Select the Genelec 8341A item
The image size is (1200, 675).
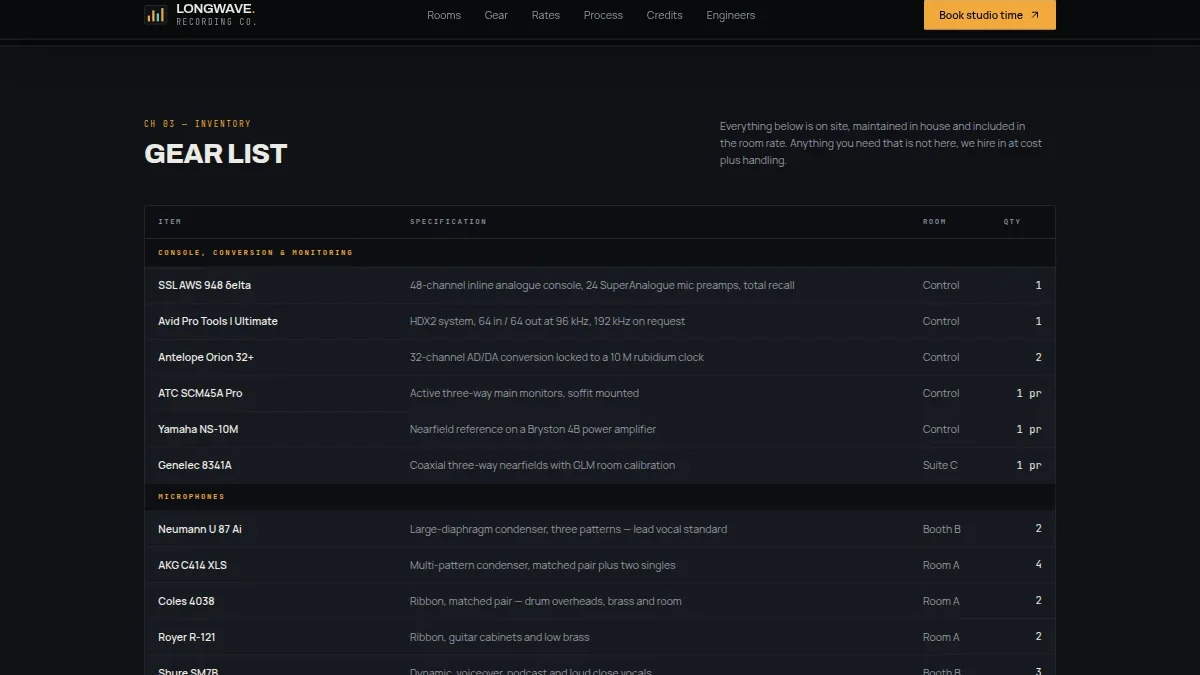[195, 465]
